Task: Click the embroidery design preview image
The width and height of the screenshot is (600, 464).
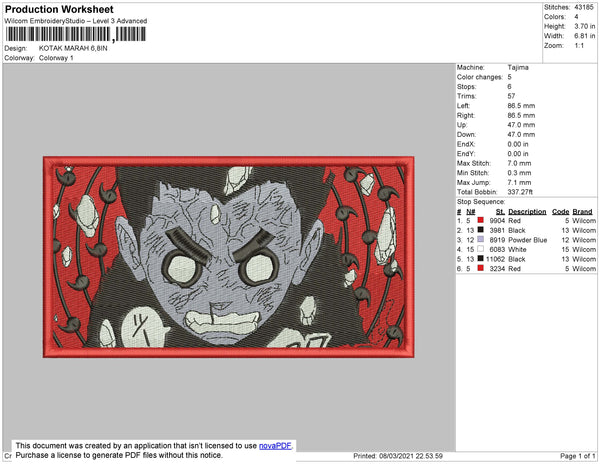Action: [228, 257]
